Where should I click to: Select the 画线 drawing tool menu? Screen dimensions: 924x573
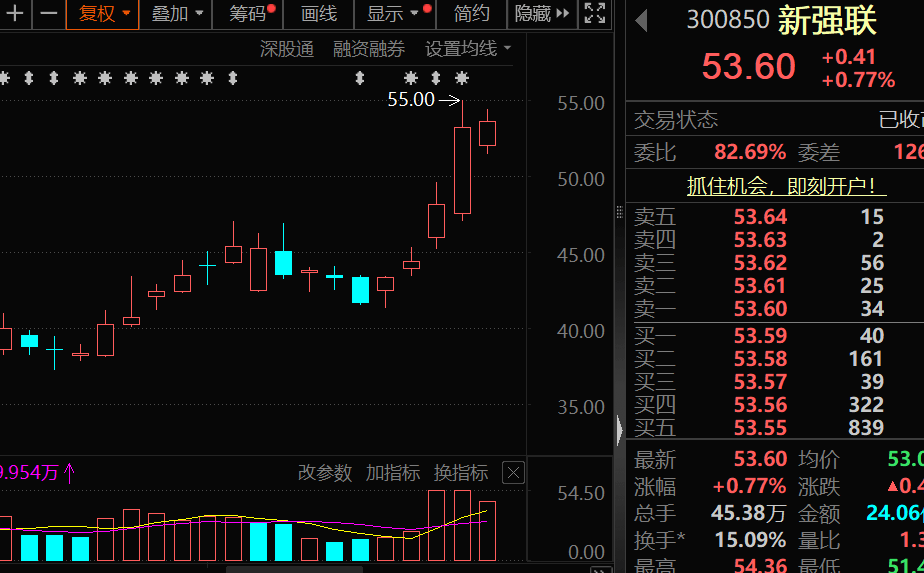[319, 14]
